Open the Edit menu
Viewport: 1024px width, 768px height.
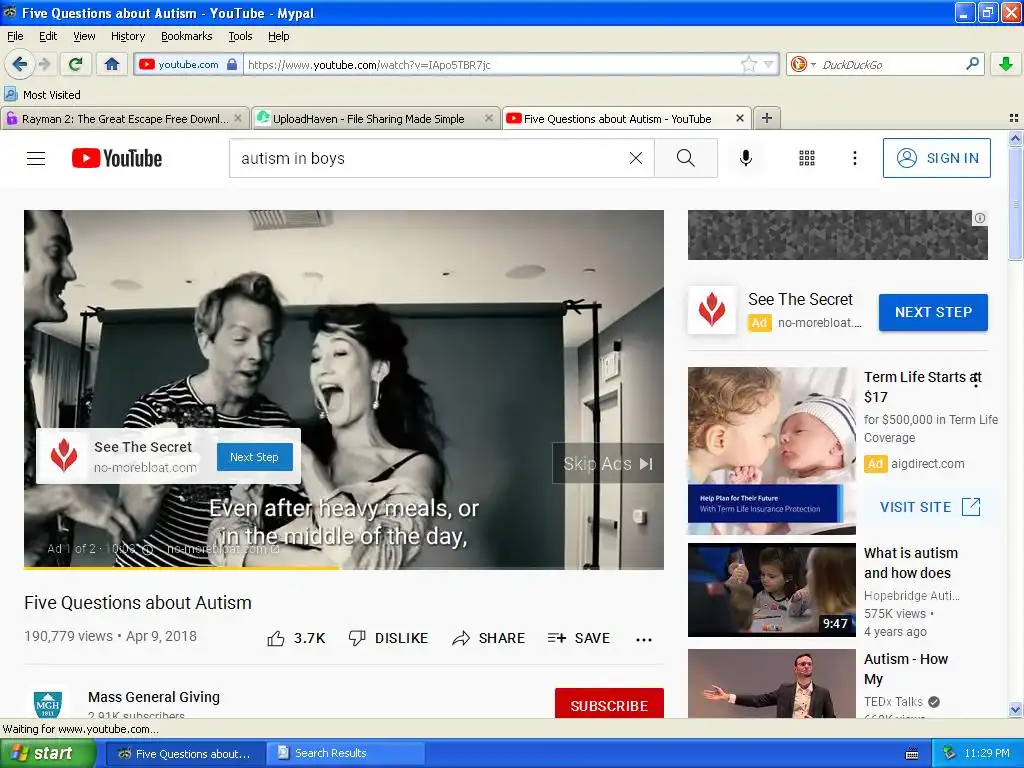click(48, 36)
